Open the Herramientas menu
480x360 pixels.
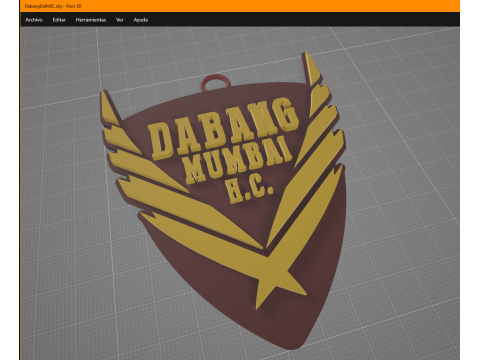(91, 20)
